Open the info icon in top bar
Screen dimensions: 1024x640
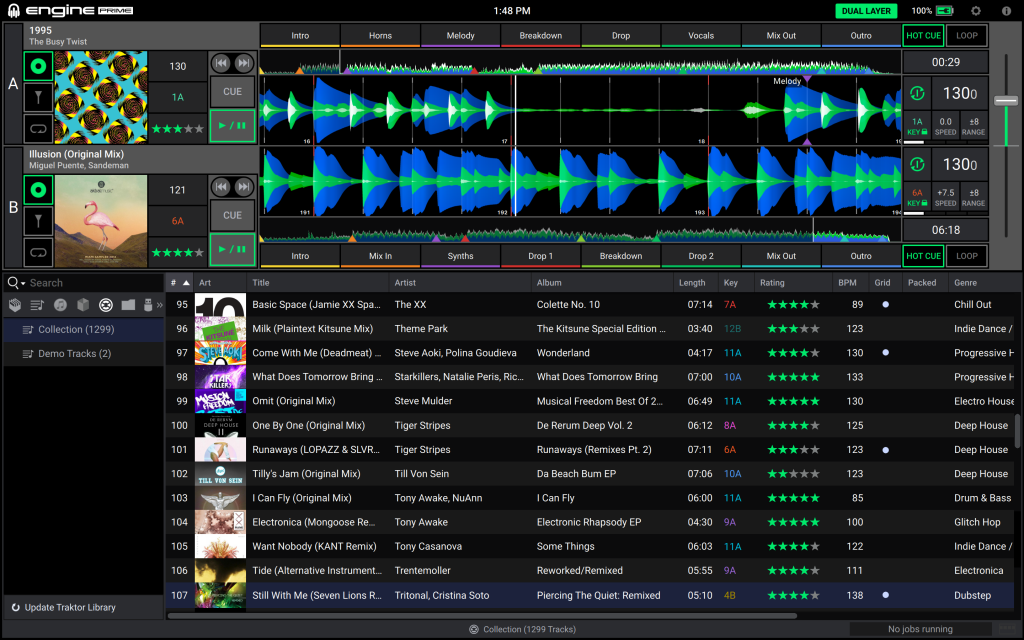pyautogui.click(x=1006, y=11)
